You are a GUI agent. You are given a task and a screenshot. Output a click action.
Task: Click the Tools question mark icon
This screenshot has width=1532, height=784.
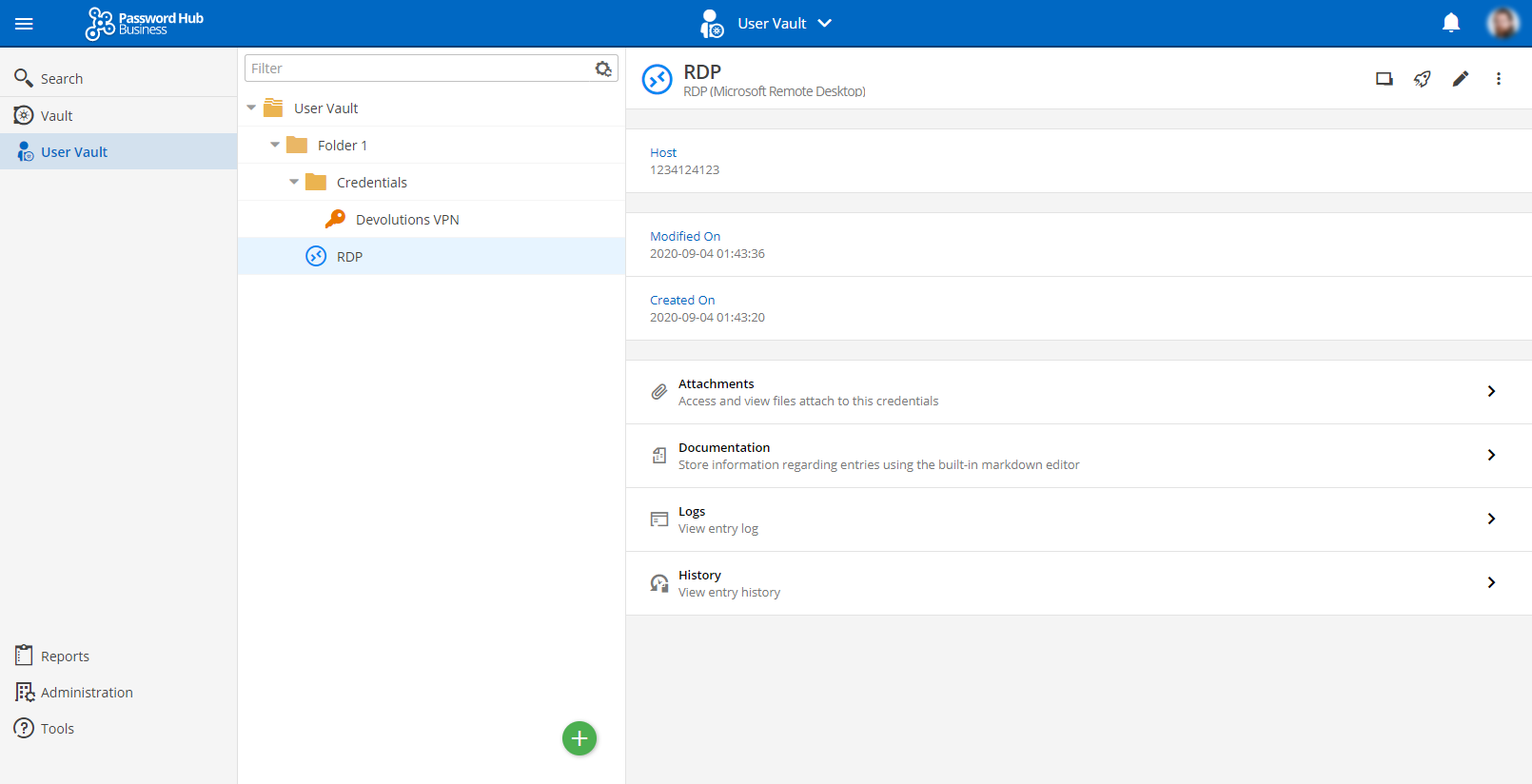tap(24, 728)
